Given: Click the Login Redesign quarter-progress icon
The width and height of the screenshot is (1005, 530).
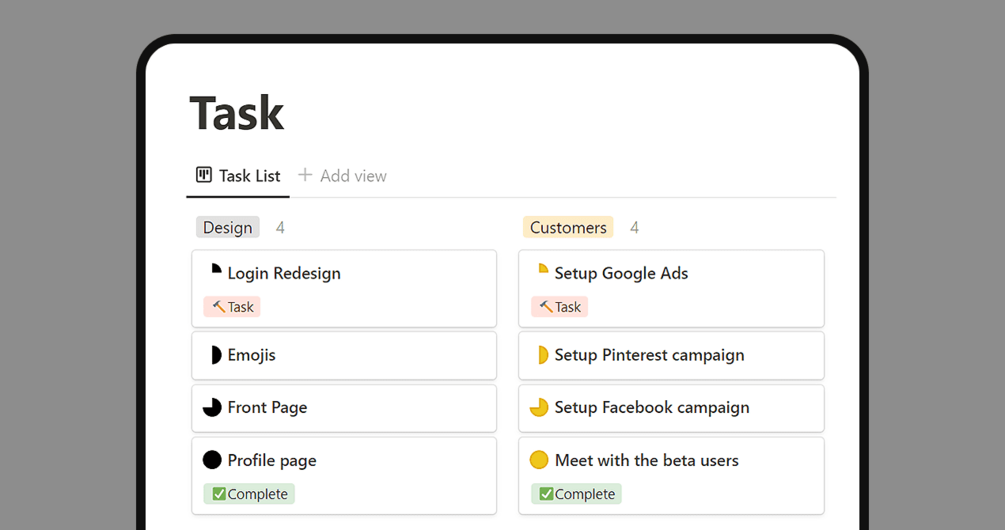Looking at the screenshot, I should click(214, 271).
